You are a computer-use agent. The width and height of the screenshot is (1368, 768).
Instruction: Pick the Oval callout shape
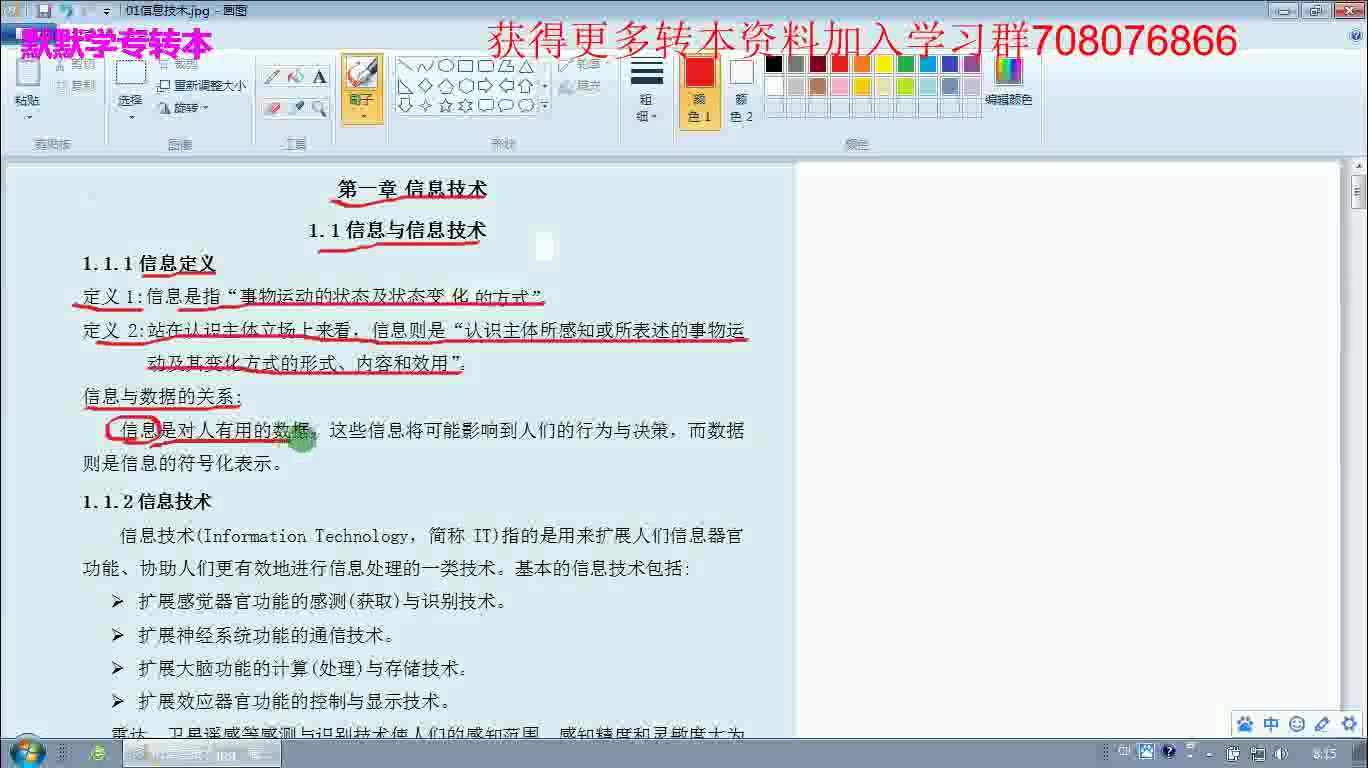505,105
